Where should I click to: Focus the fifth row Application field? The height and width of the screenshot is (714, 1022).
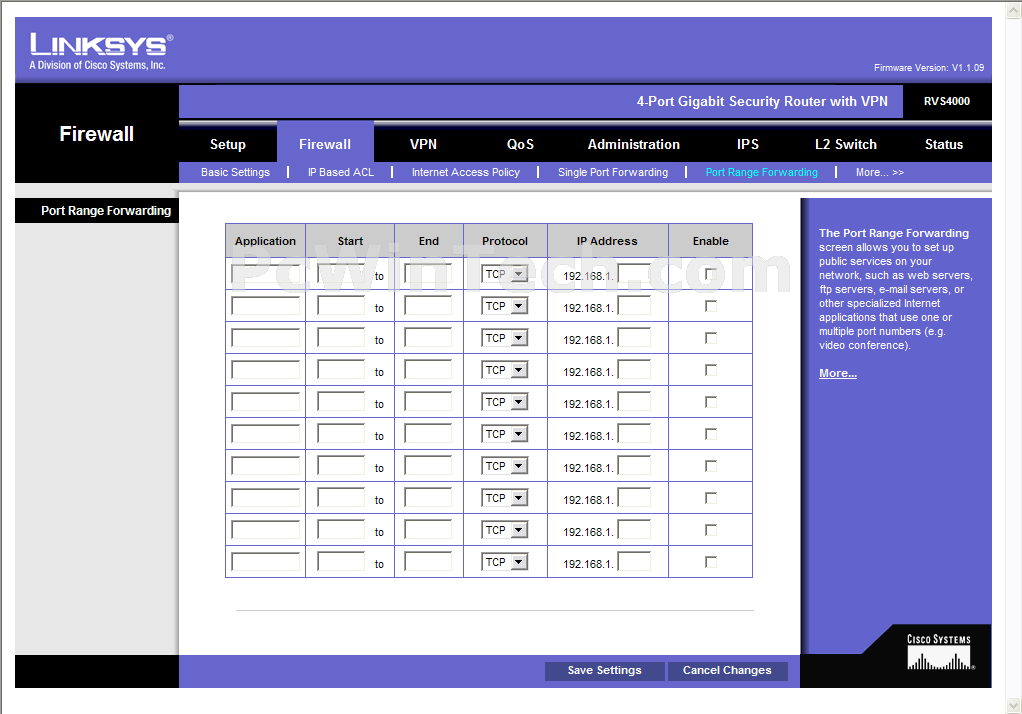[x=265, y=402]
